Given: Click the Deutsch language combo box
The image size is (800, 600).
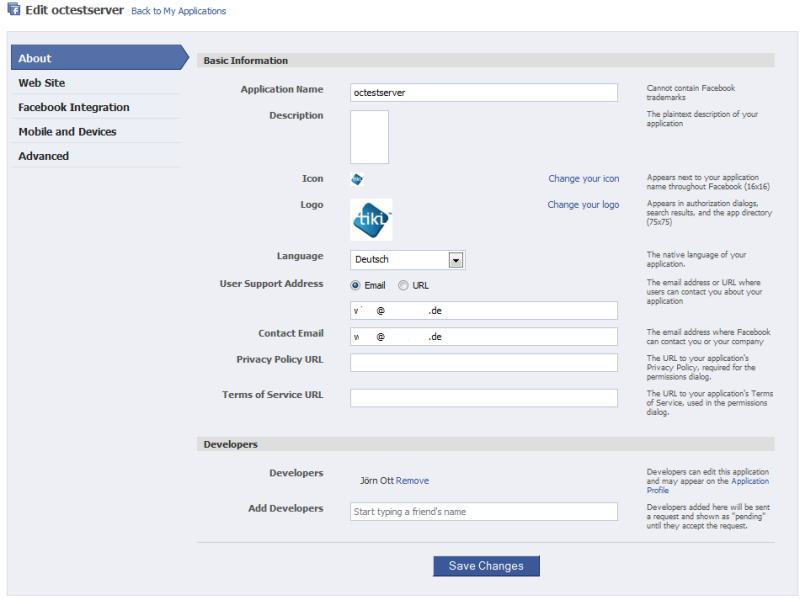Looking at the screenshot, I should tap(407, 260).
